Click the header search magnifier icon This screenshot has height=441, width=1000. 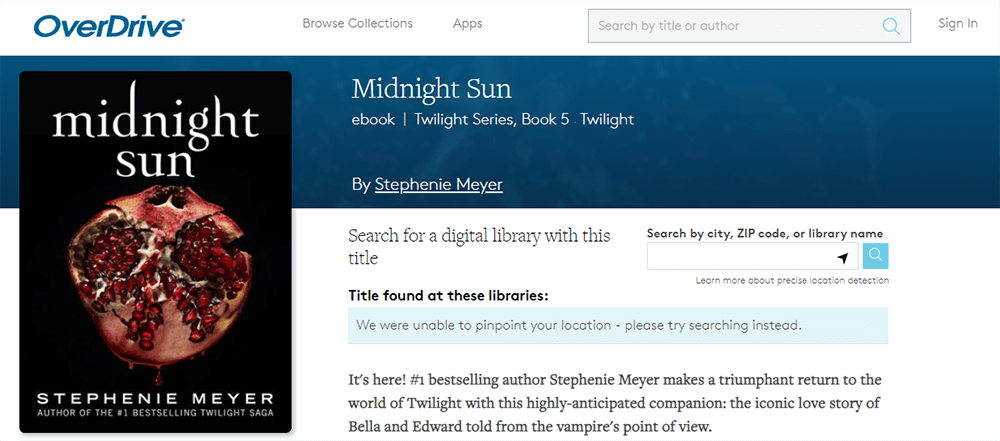[890, 26]
